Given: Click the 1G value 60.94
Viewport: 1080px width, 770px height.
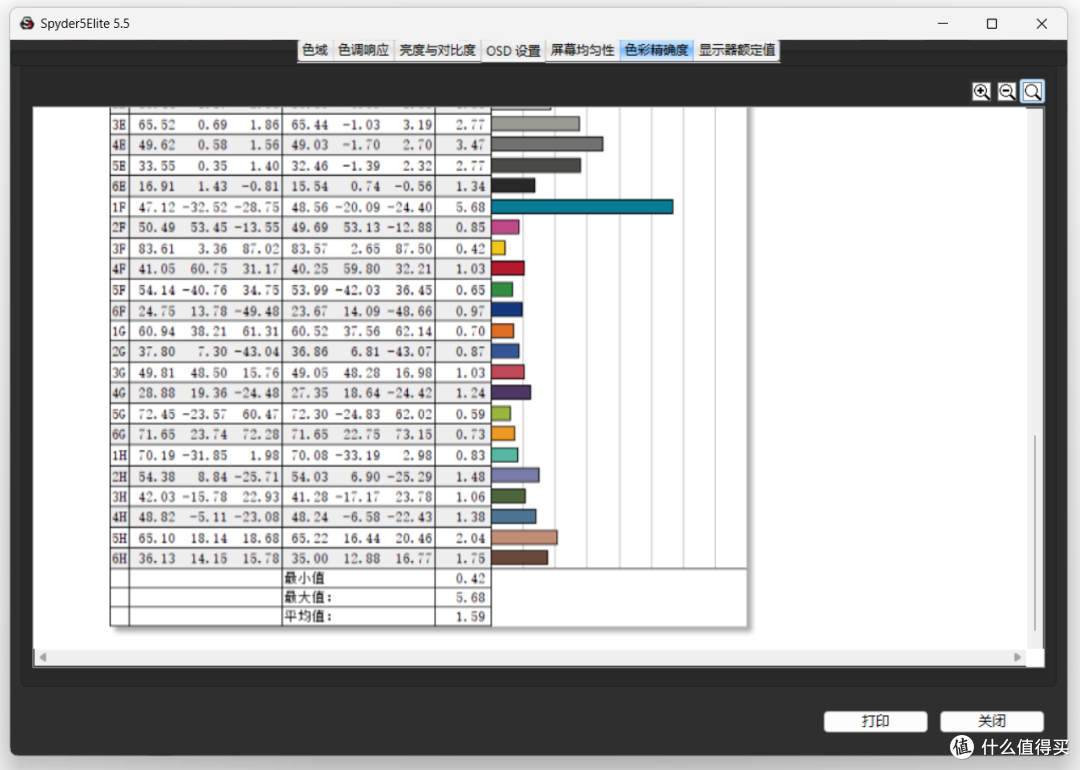Looking at the screenshot, I should pyautogui.click(x=156, y=331).
